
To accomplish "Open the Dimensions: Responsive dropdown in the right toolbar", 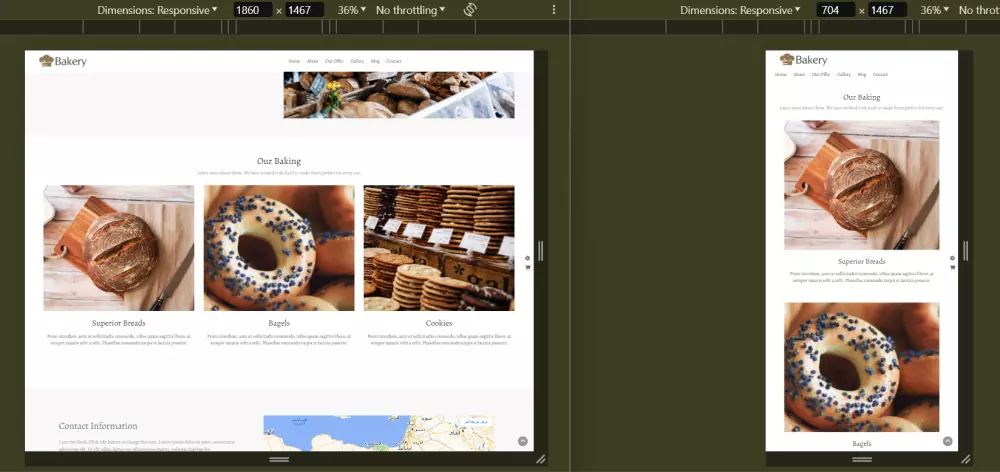I will (740, 10).
